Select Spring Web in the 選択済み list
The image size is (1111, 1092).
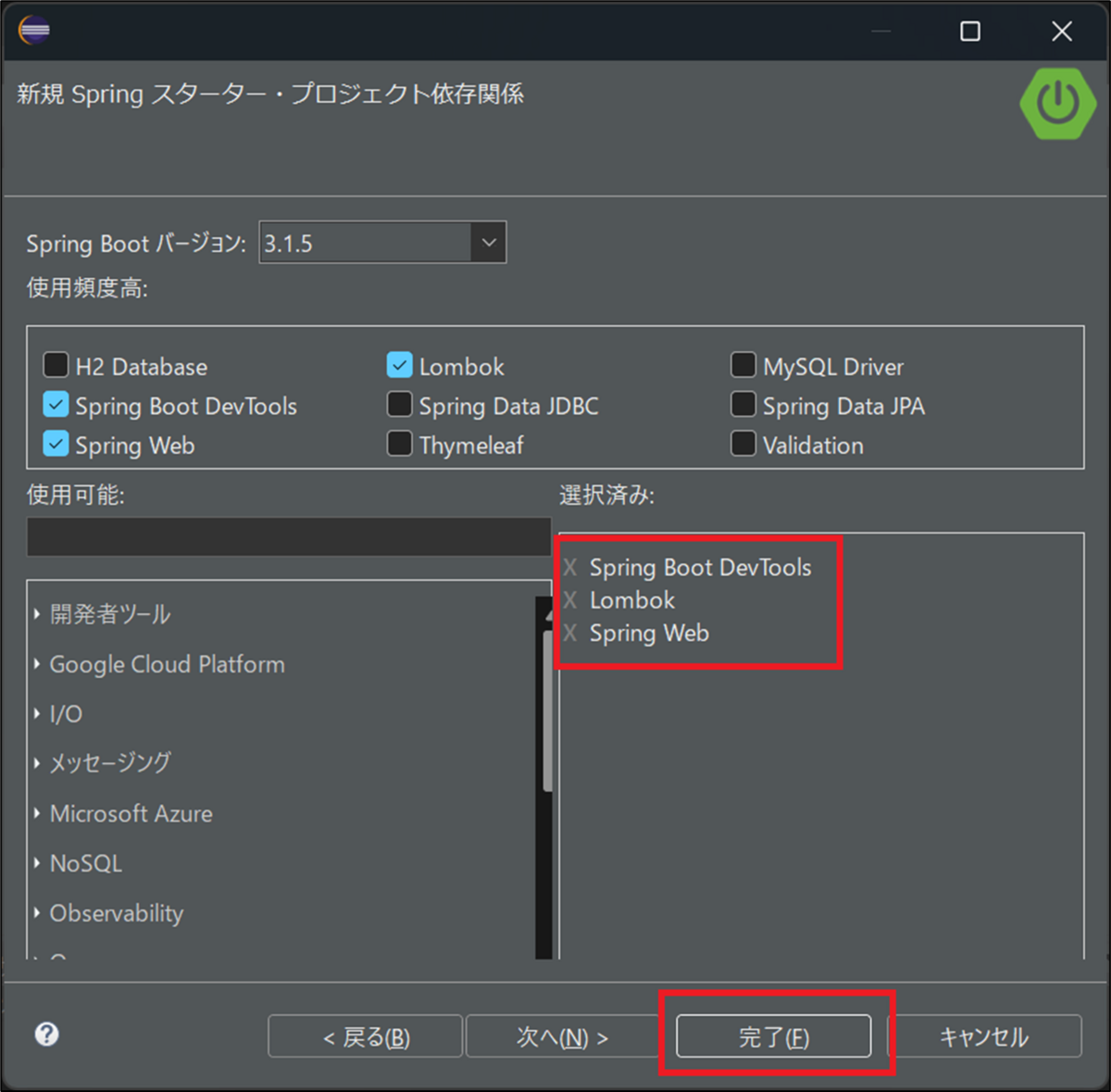click(x=649, y=634)
